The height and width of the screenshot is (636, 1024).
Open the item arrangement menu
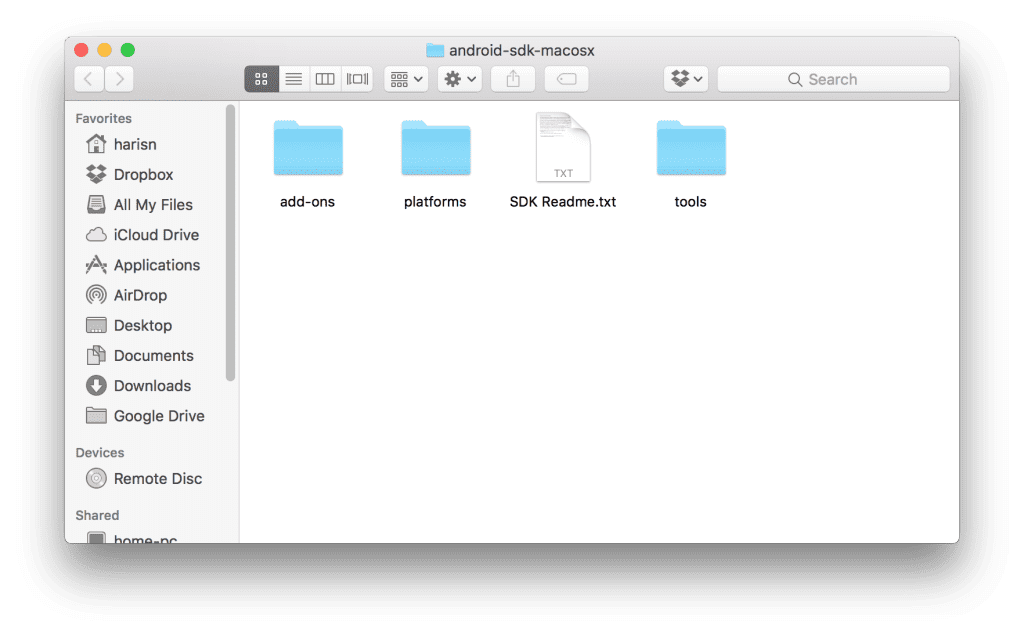point(405,78)
